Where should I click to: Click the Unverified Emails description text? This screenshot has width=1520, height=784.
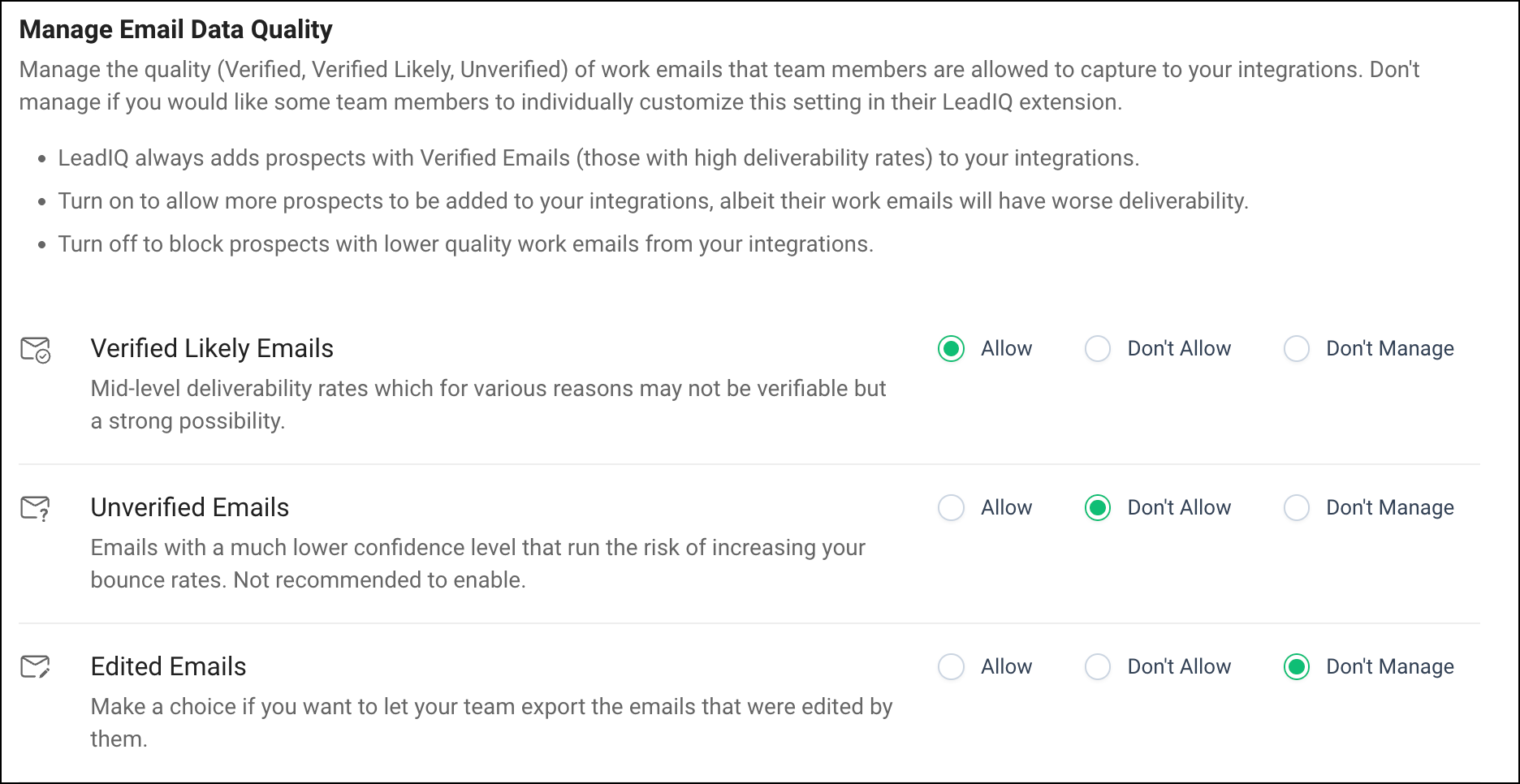[478, 564]
